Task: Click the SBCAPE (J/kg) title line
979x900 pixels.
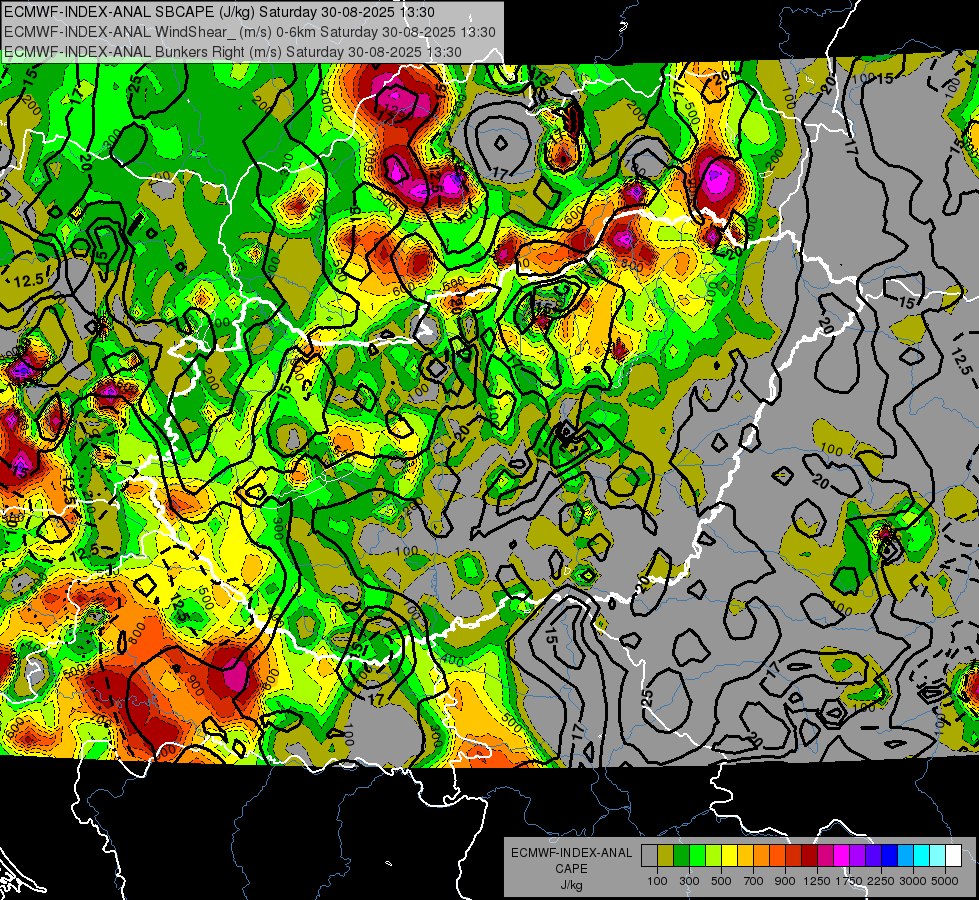Action: [x=219, y=12]
